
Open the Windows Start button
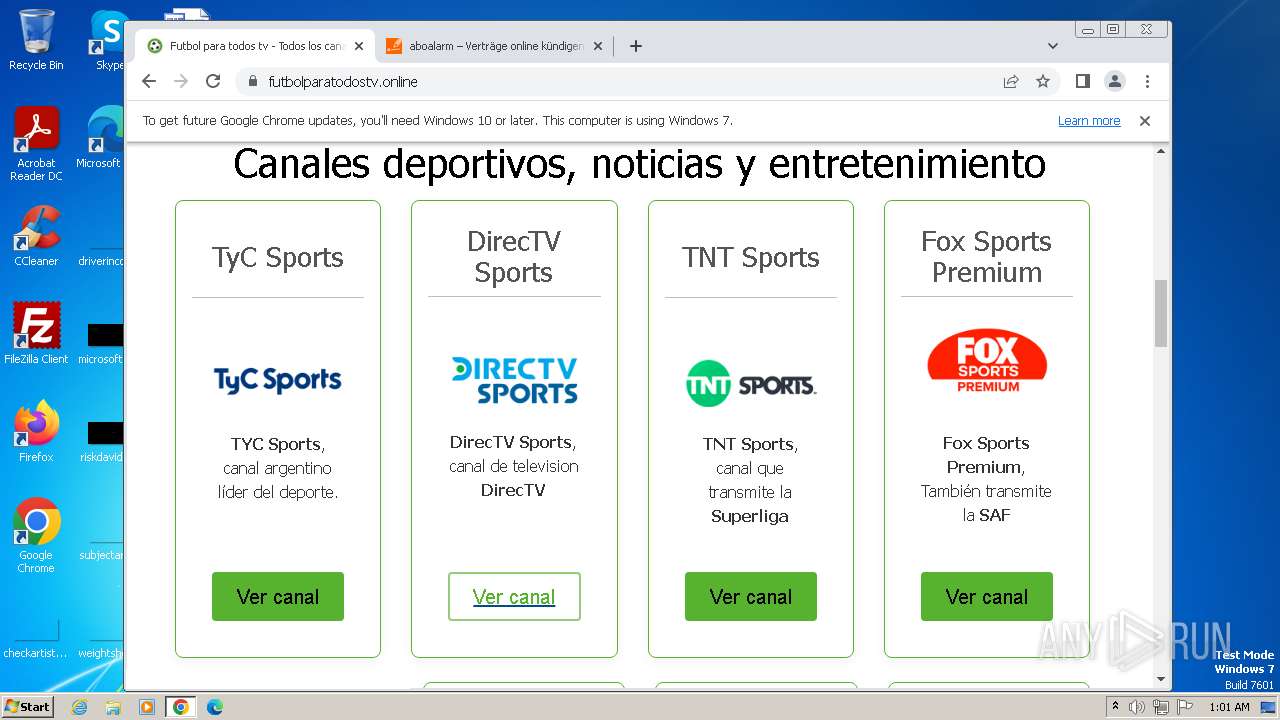[28, 706]
